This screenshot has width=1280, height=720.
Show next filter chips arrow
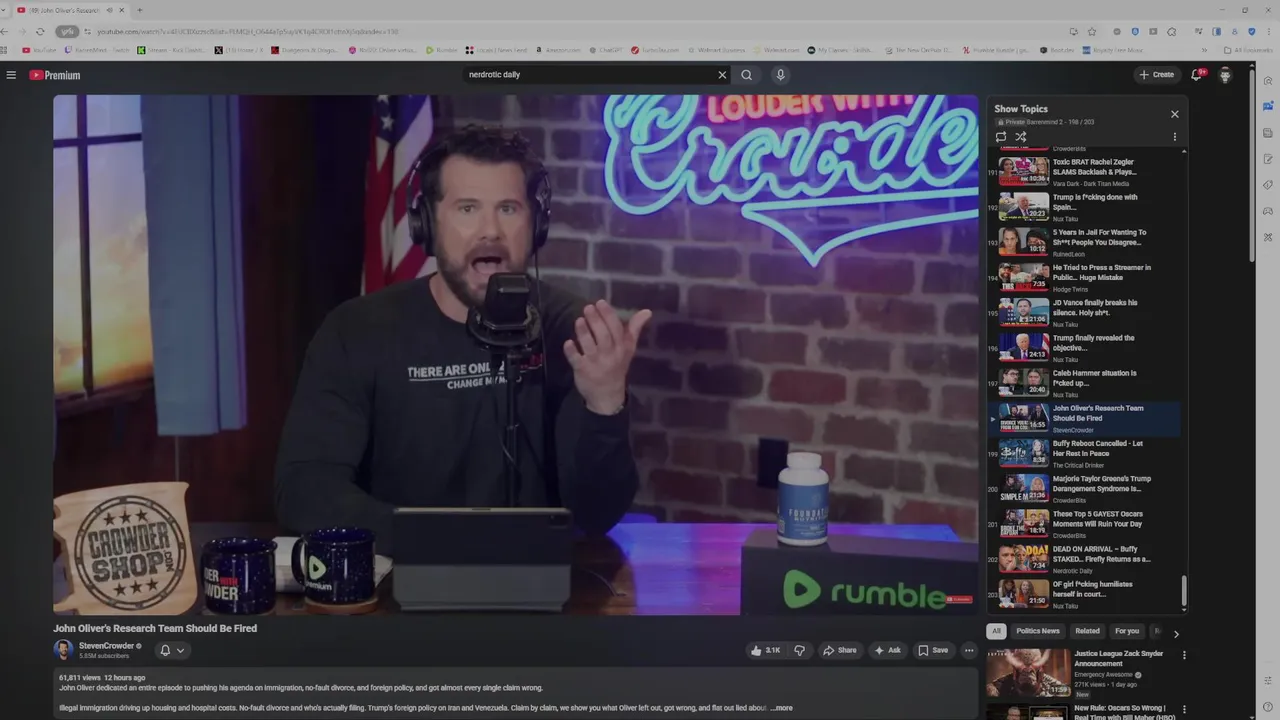[1176, 633]
